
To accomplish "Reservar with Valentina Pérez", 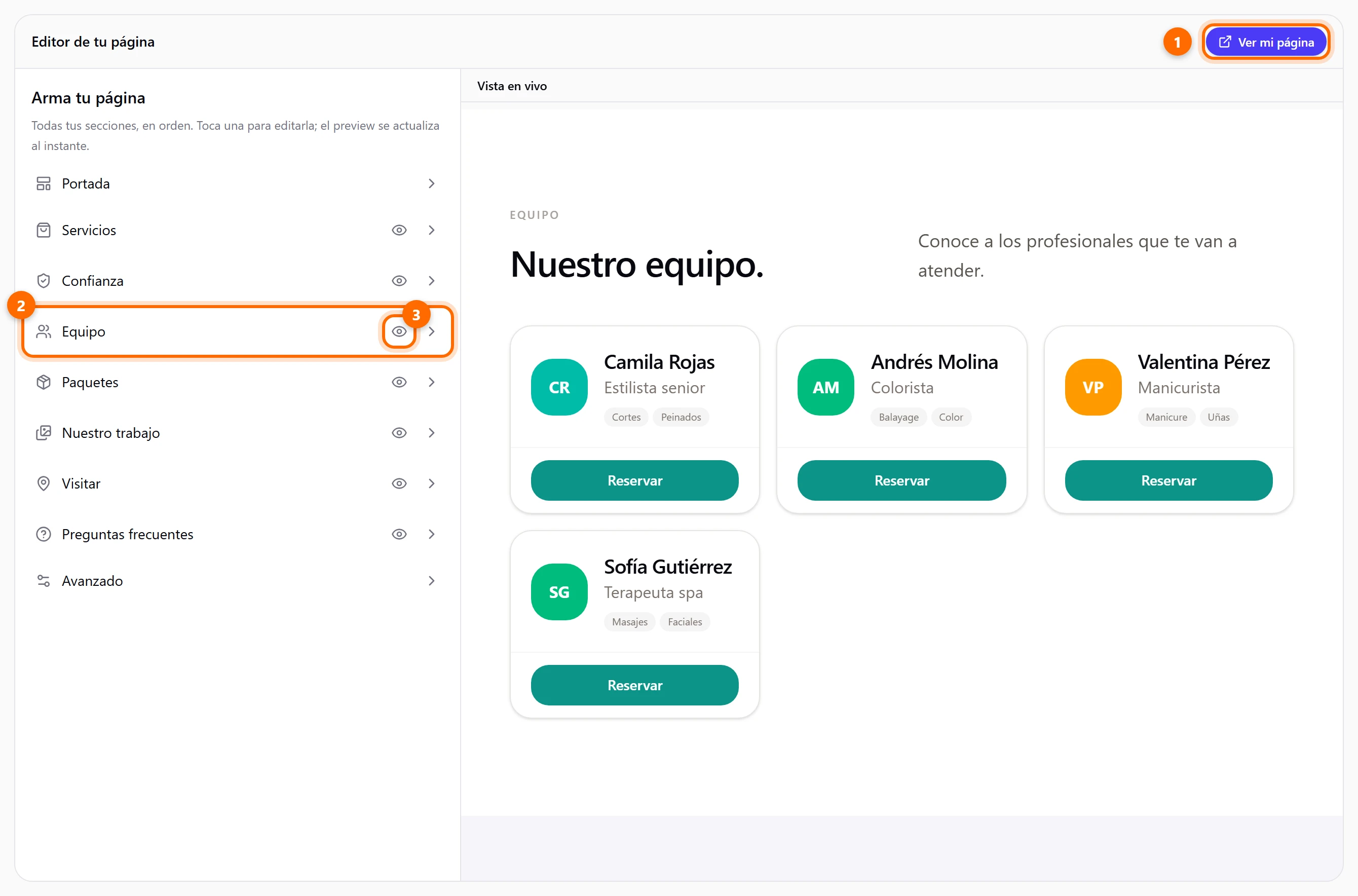I will (x=1168, y=480).
